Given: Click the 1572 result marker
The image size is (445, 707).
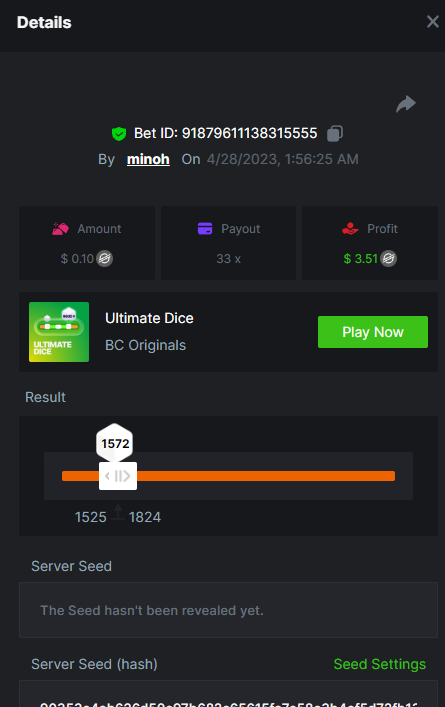Looking at the screenshot, I should [x=115, y=443].
